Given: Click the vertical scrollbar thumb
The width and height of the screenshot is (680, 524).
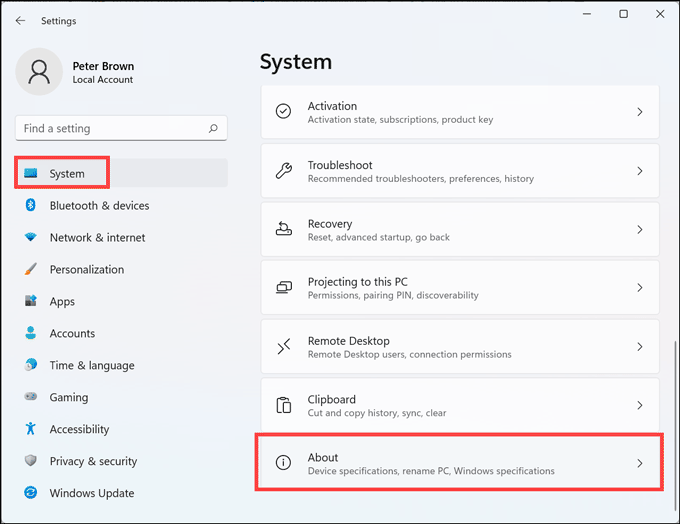Looking at the screenshot, I should [x=675, y=425].
